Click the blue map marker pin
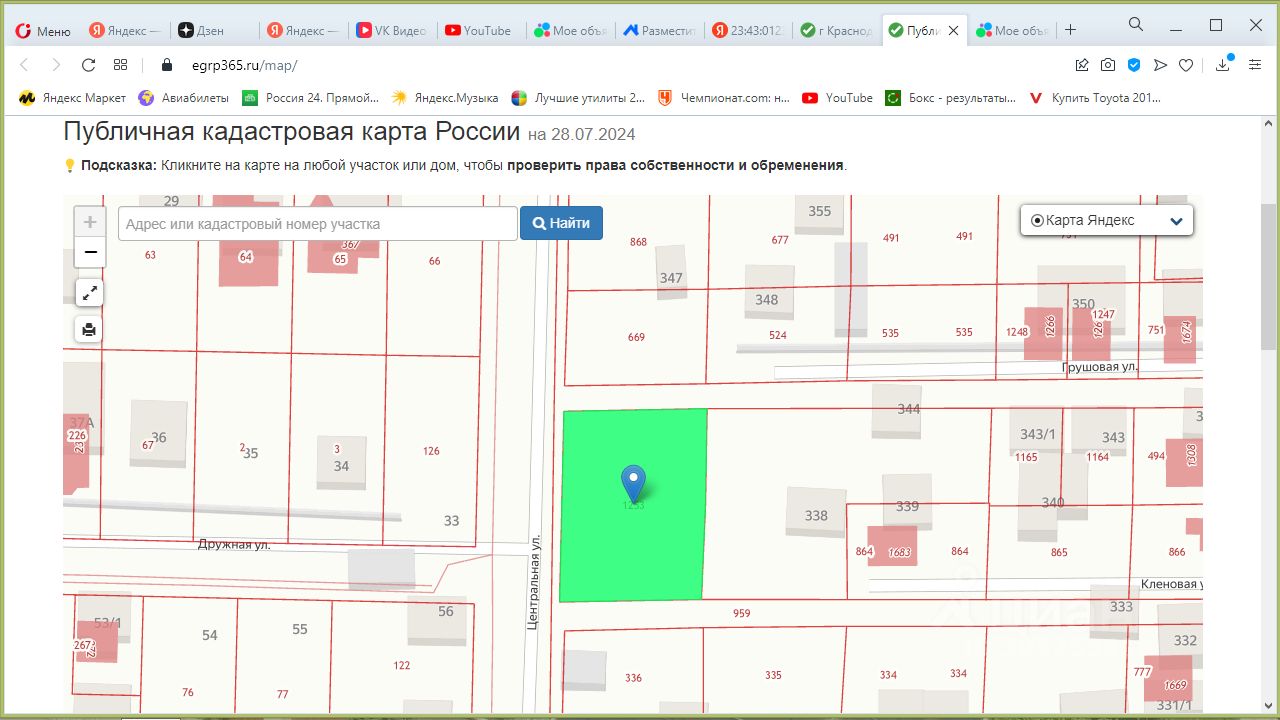Screen dimensions: 1280x720 [633, 483]
